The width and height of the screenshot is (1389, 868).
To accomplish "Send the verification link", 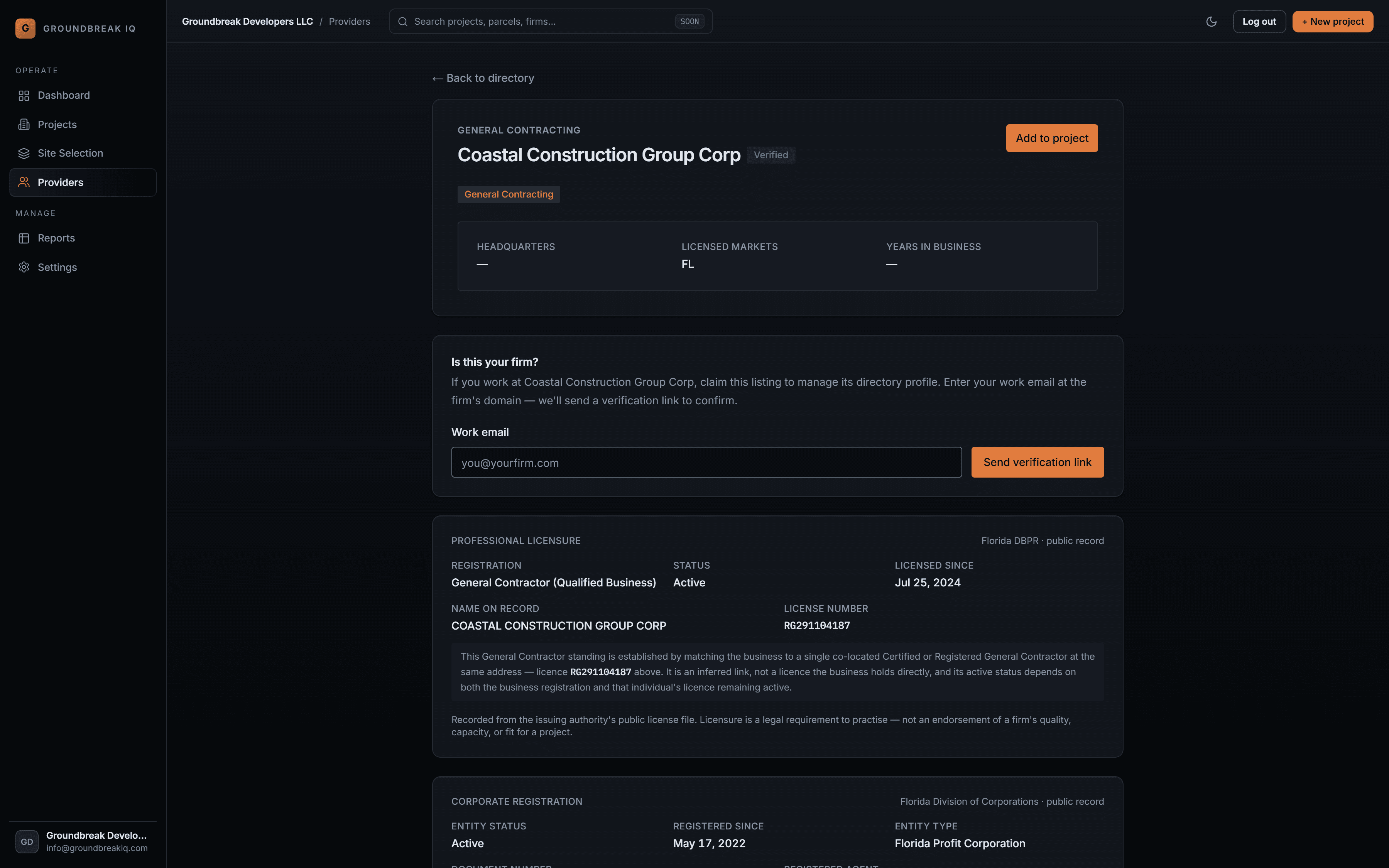I will coord(1037,462).
